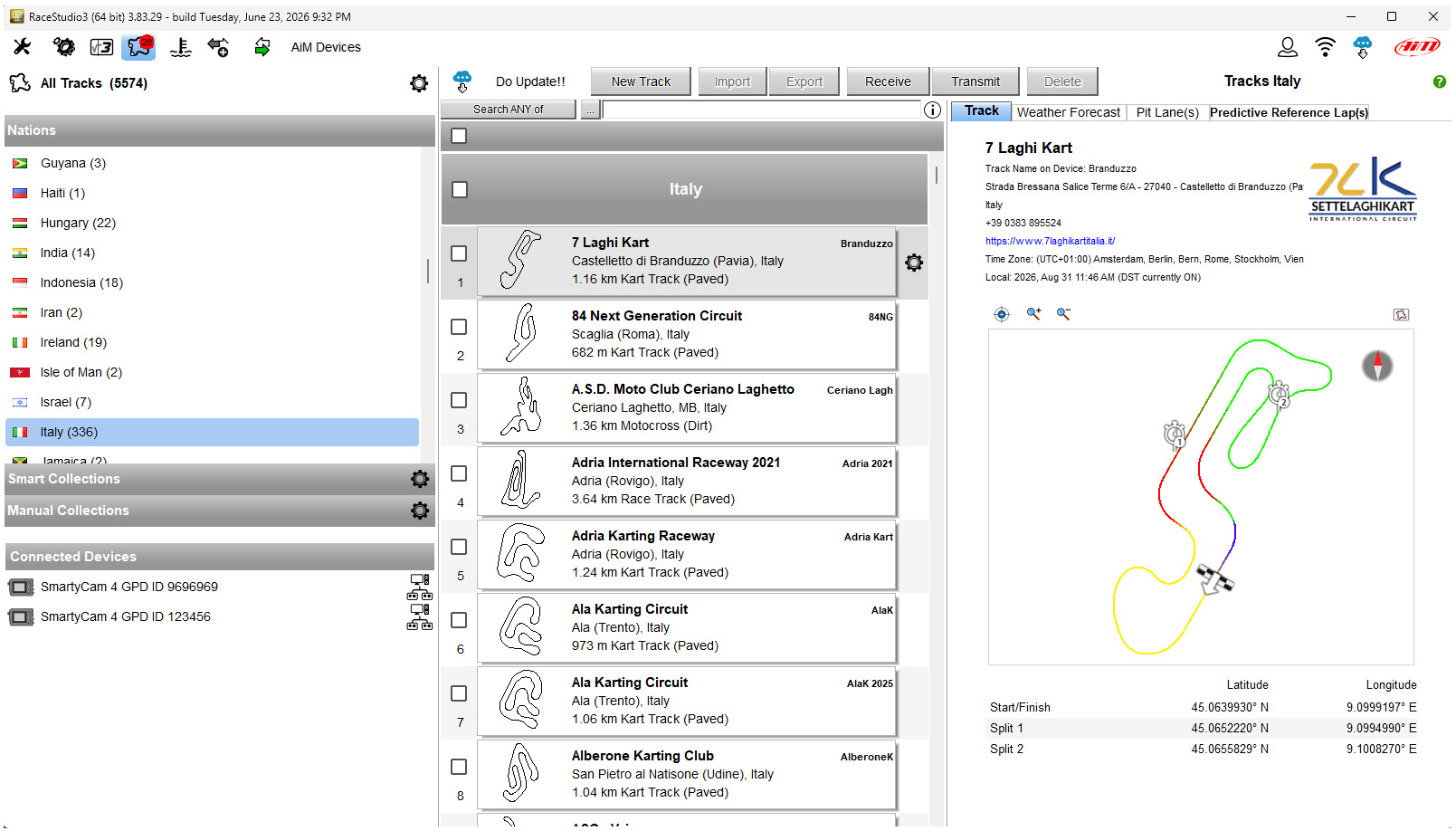Open the Pit Lane(s) tab
The height and width of the screenshot is (831, 1456).
tap(1167, 112)
